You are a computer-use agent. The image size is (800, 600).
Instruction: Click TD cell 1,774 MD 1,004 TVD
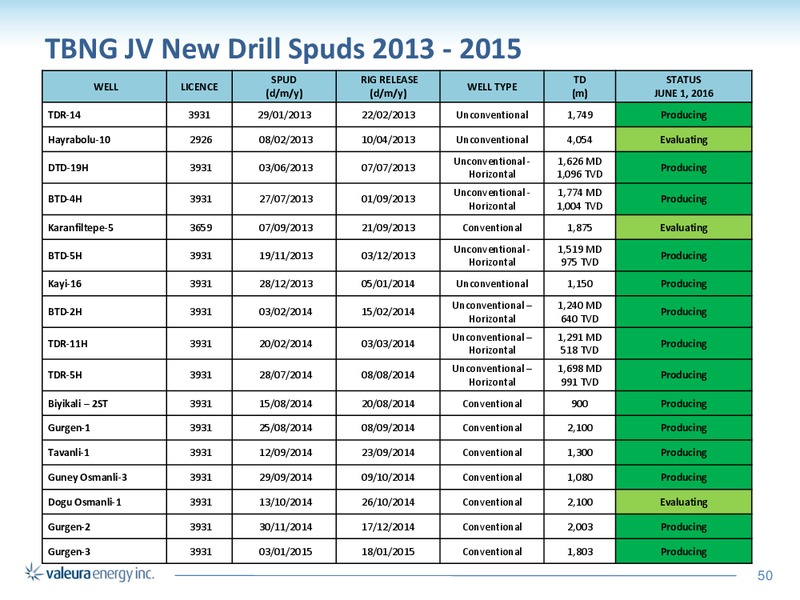[x=580, y=199]
